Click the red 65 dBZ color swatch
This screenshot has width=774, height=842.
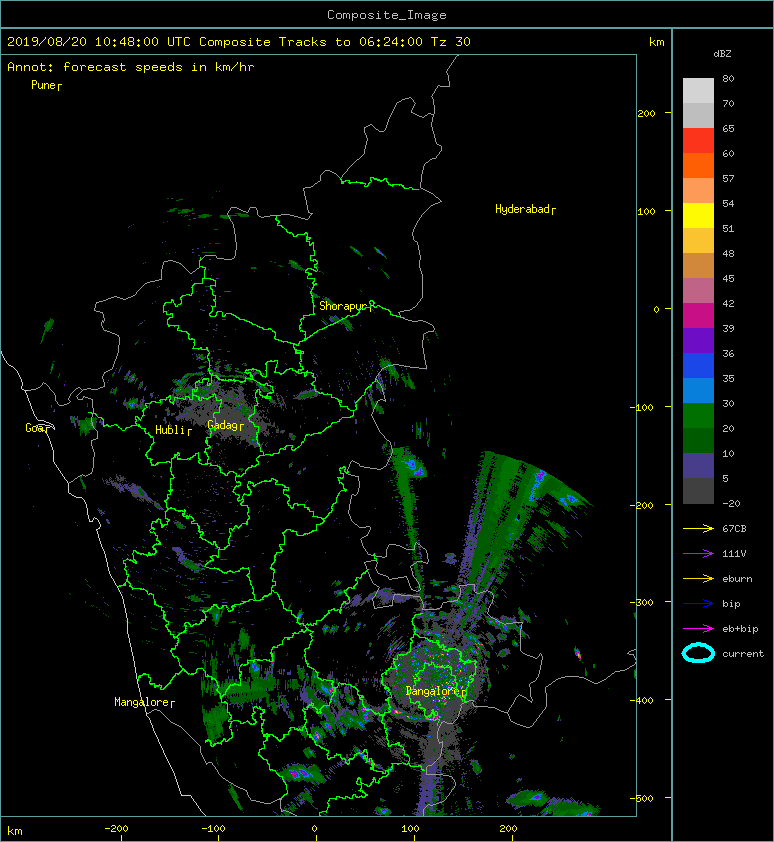click(698, 141)
